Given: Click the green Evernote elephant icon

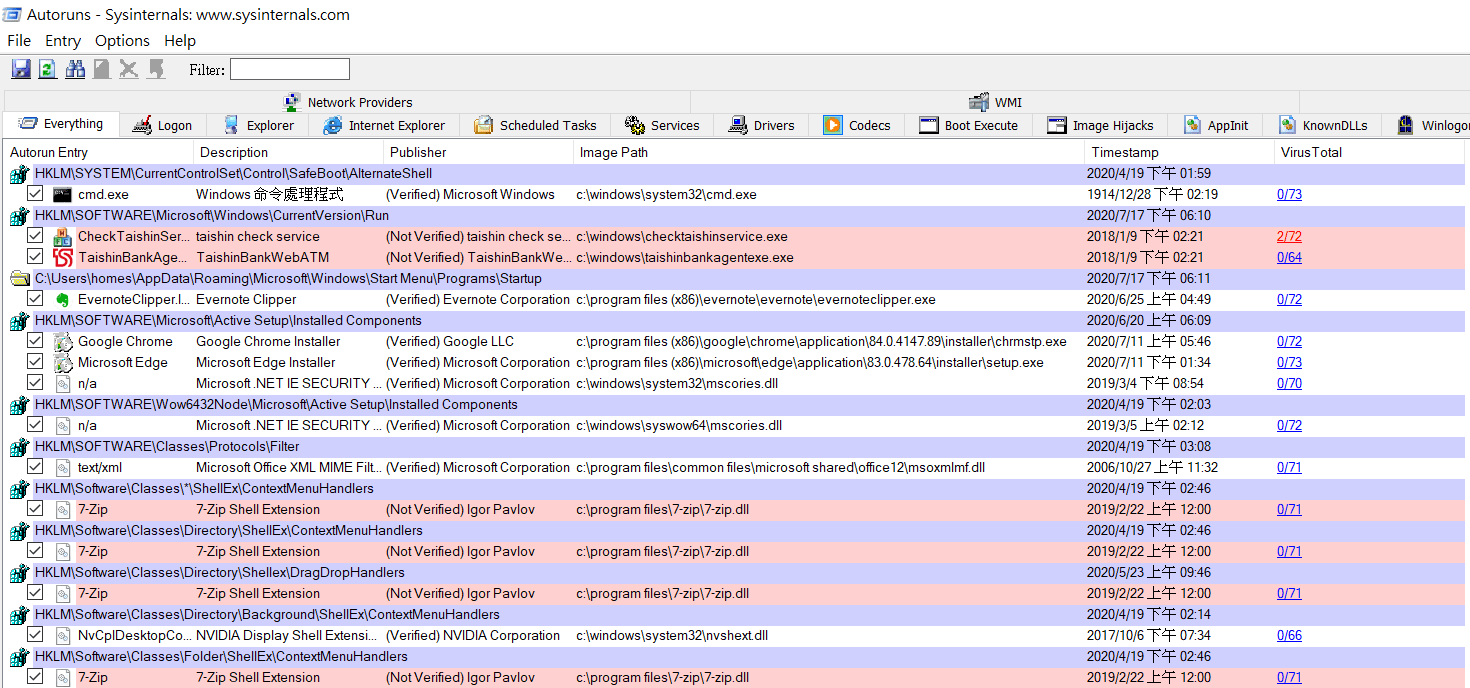Looking at the screenshot, I should [x=63, y=300].
